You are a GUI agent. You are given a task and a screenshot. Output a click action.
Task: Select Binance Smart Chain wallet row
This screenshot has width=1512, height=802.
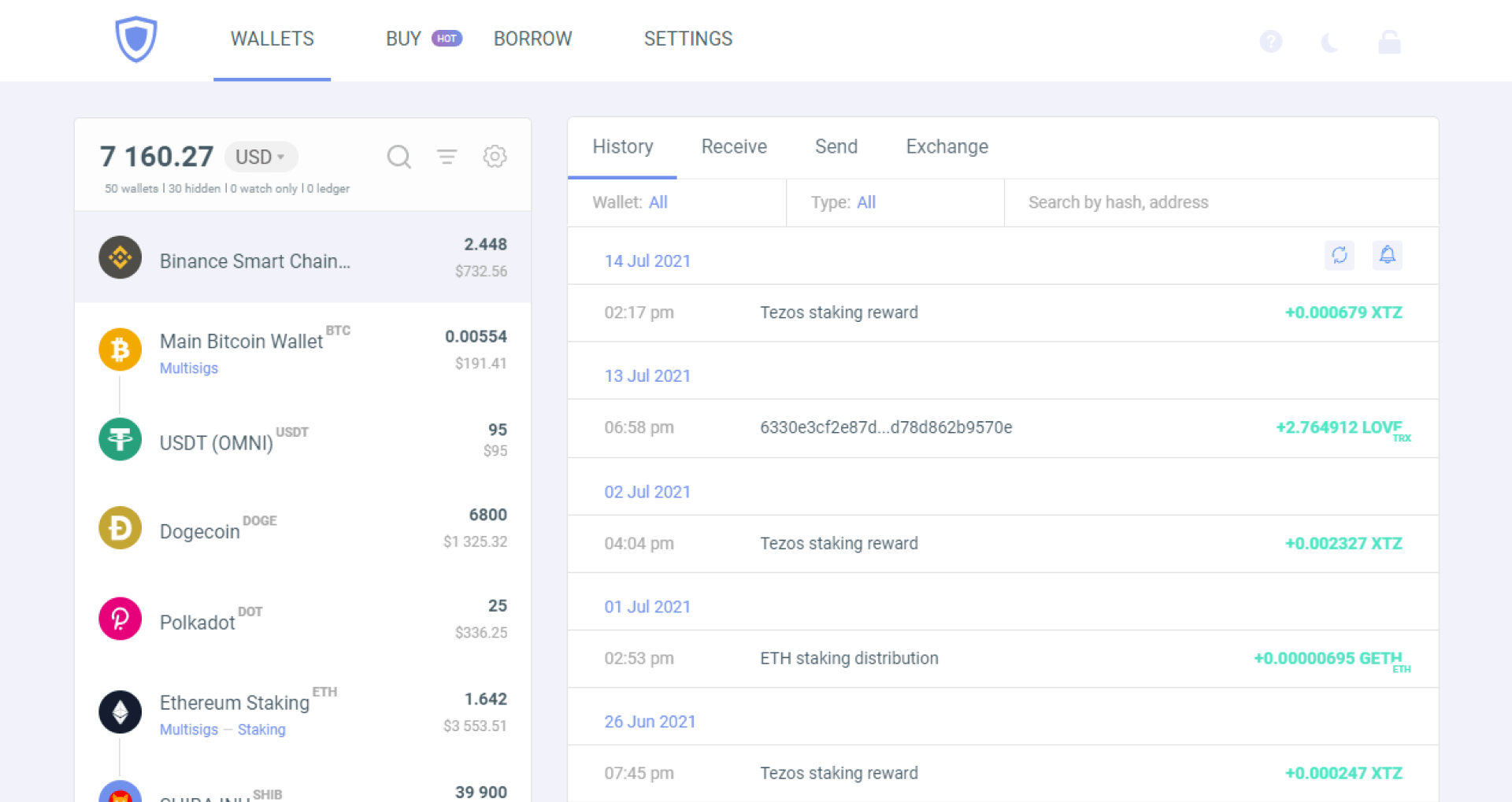pos(302,257)
